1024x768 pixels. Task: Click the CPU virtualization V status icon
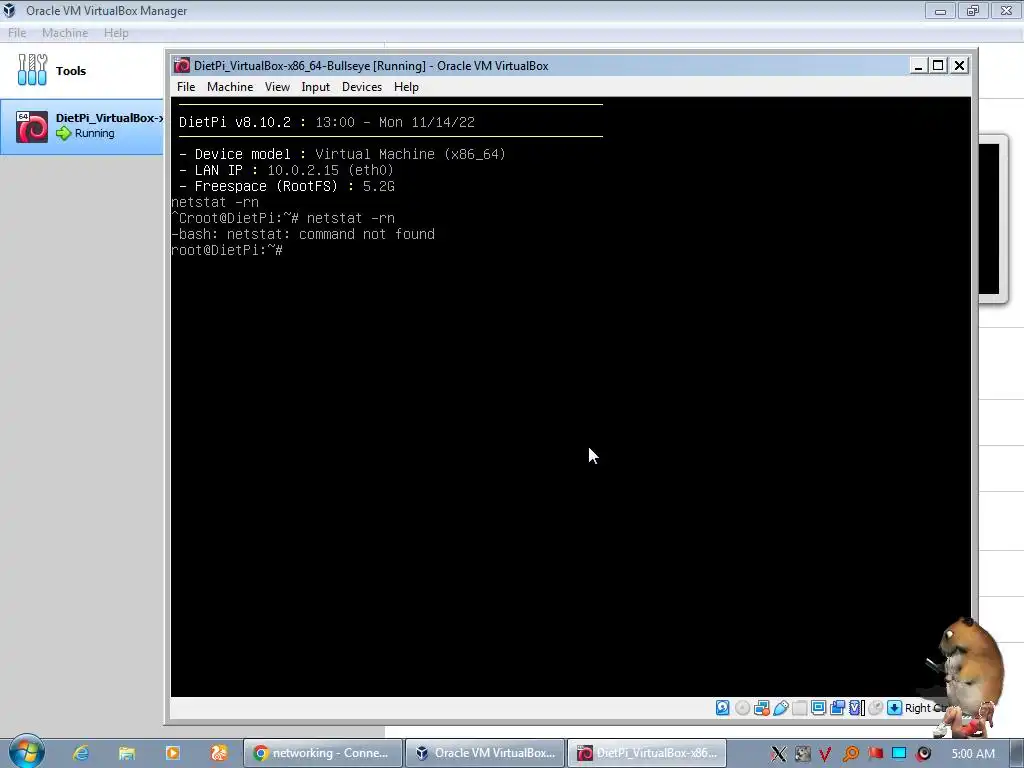856,708
